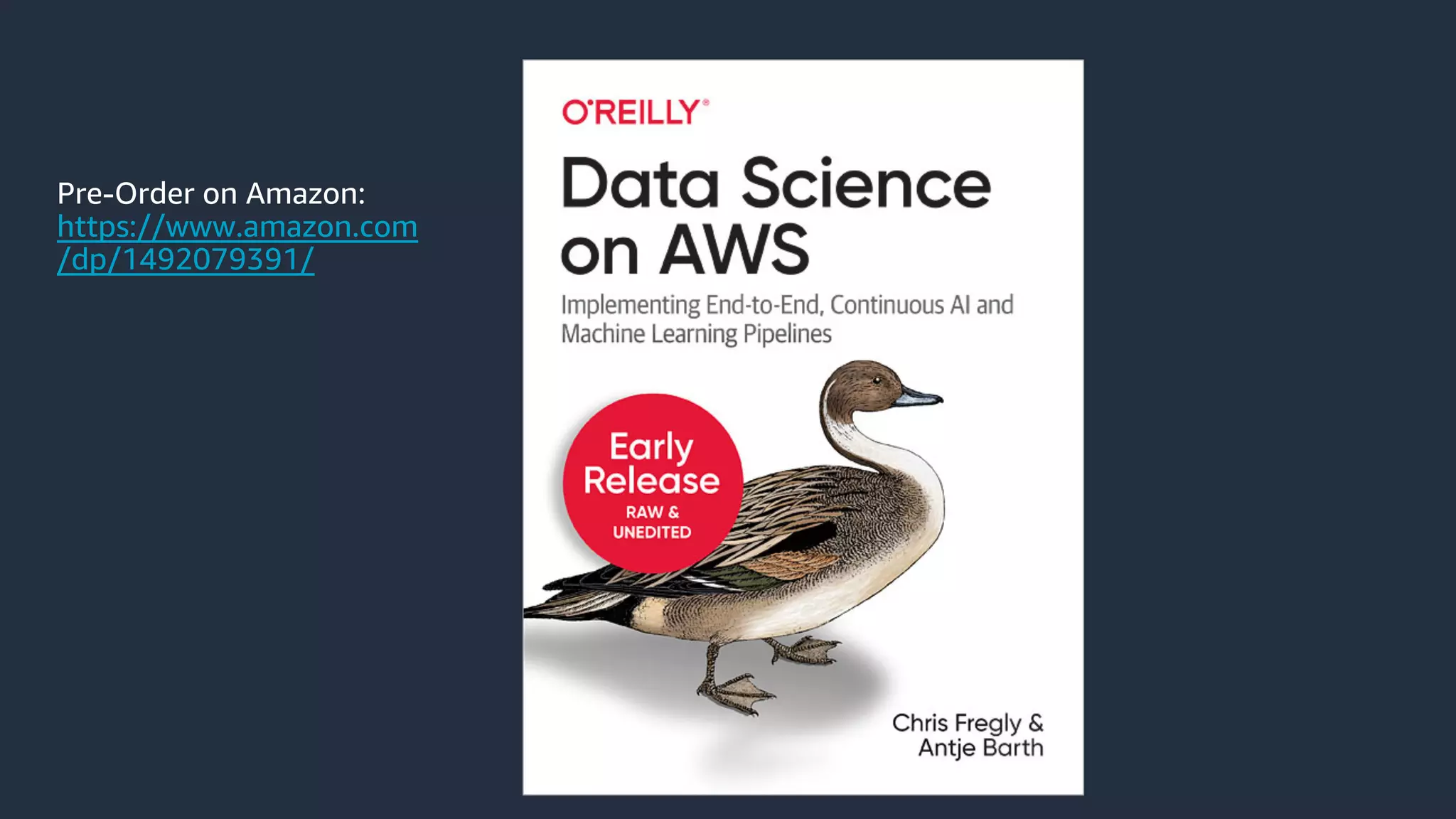Click author name Chris Fregly
Viewport: 1456px width, 819px height.
pyautogui.click(x=956, y=723)
